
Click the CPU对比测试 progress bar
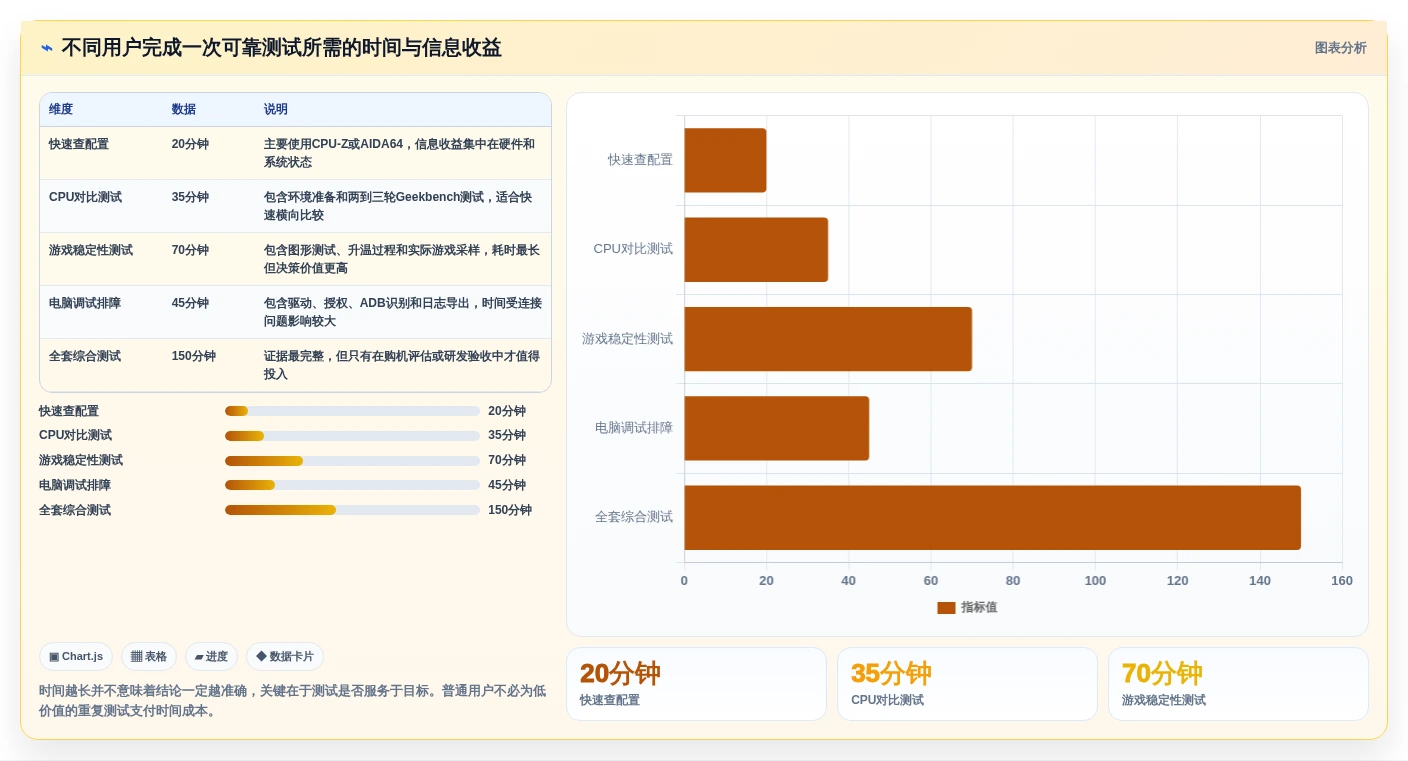352,436
